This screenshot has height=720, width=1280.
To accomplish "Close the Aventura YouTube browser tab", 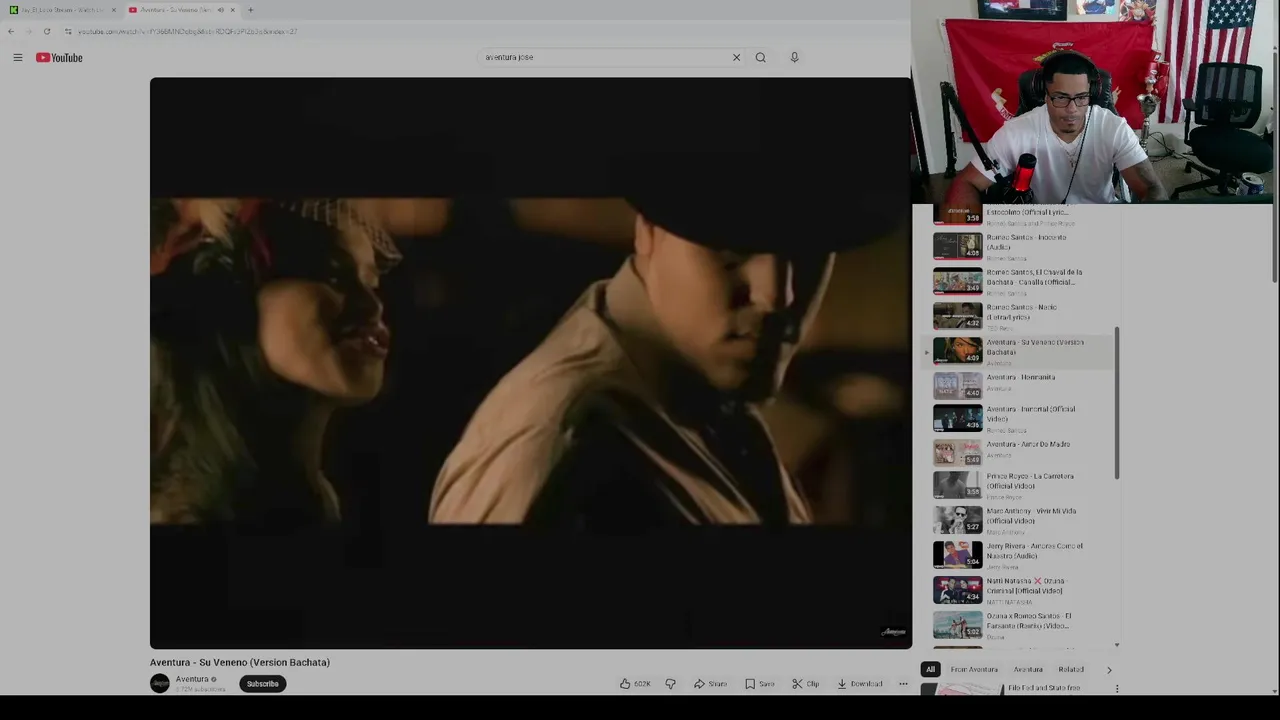I will 232,10.
